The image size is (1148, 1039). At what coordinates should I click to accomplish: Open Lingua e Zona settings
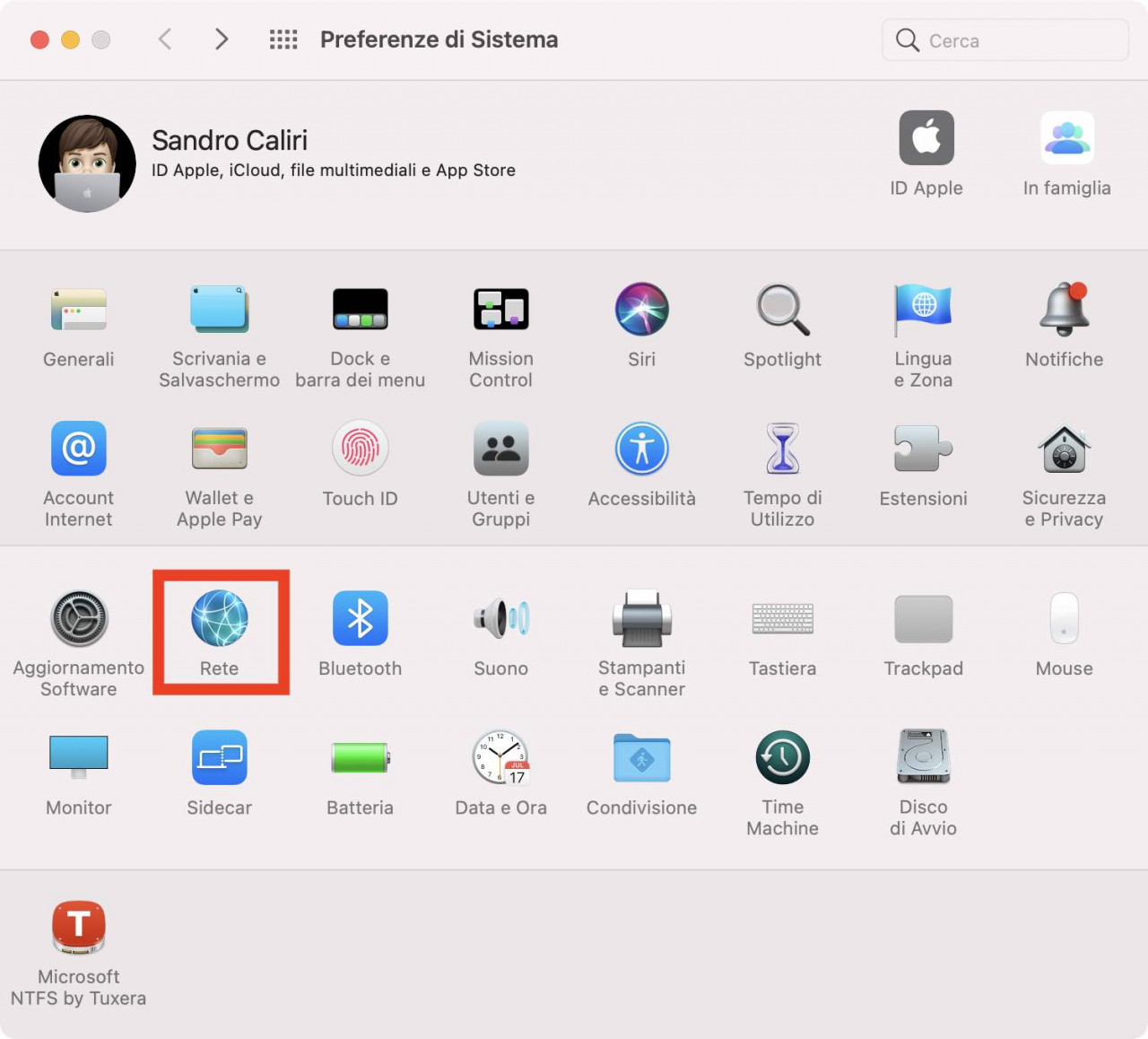click(x=923, y=310)
